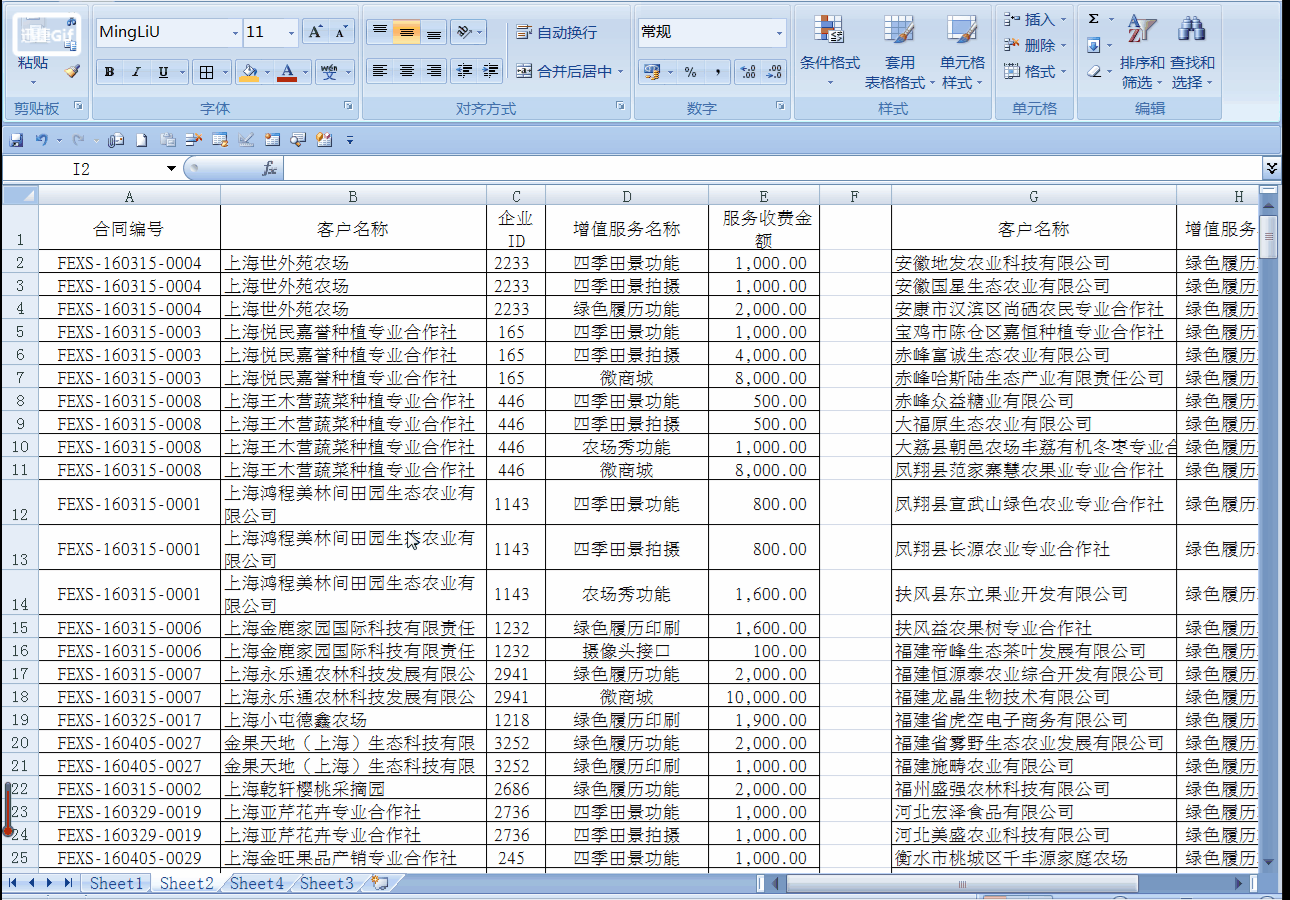Open the 常规 number format dropdown
The height and width of the screenshot is (900, 1290).
point(780,33)
